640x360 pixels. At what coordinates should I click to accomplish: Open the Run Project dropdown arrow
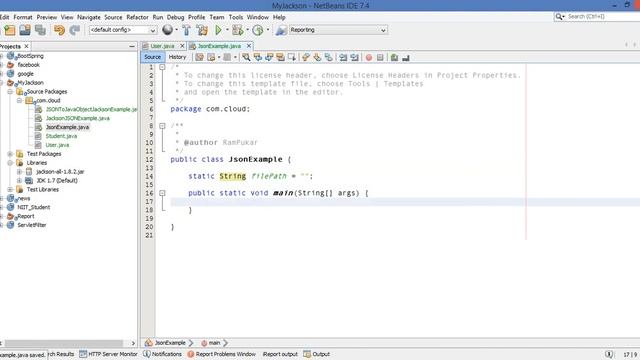[x=227, y=30]
